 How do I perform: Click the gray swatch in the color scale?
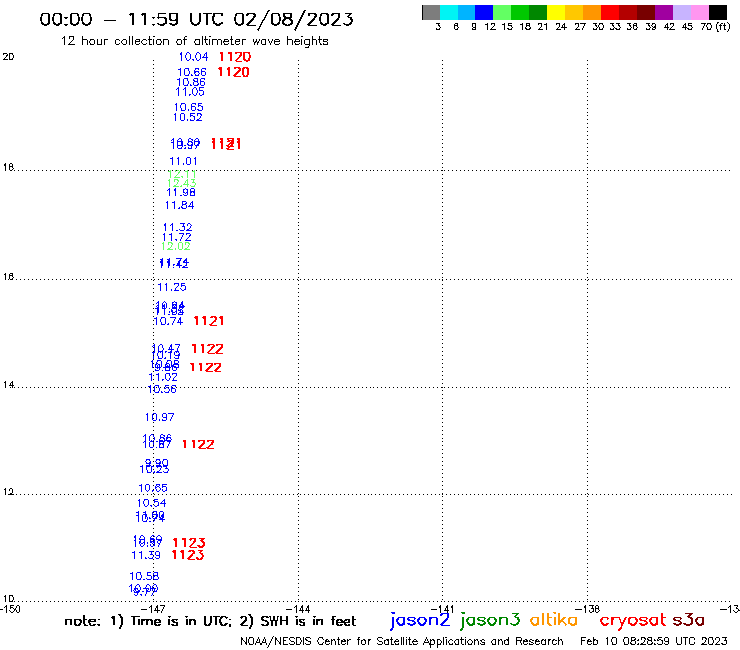tap(431, 12)
